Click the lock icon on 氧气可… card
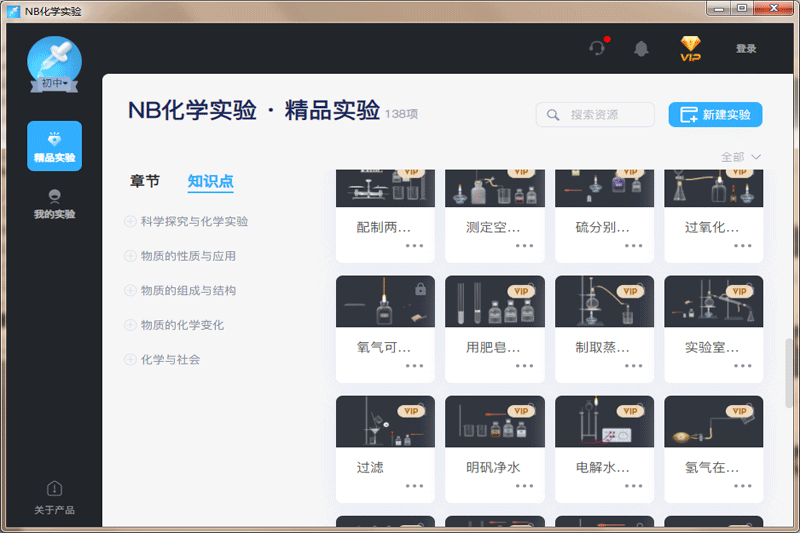 [420, 289]
